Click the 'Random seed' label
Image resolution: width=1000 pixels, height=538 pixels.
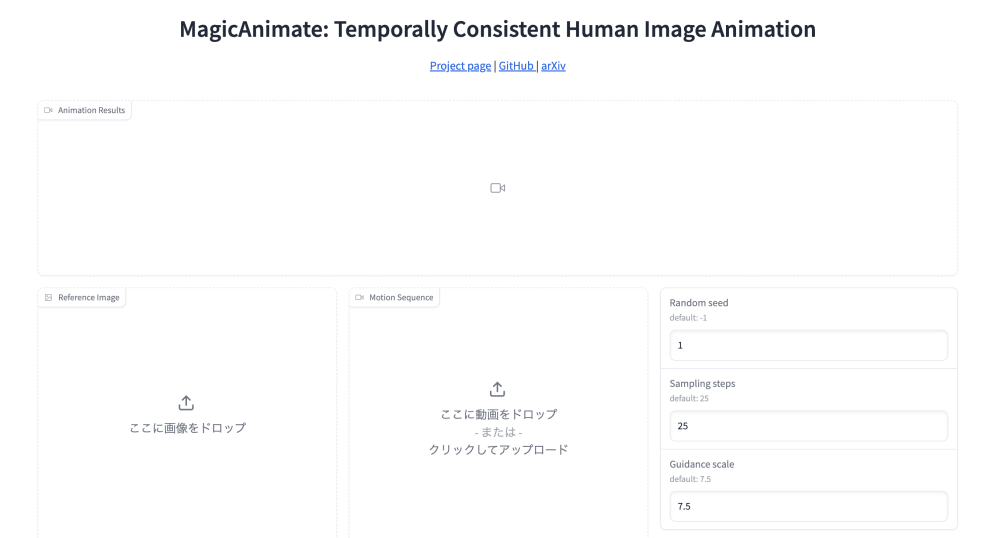point(698,303)
